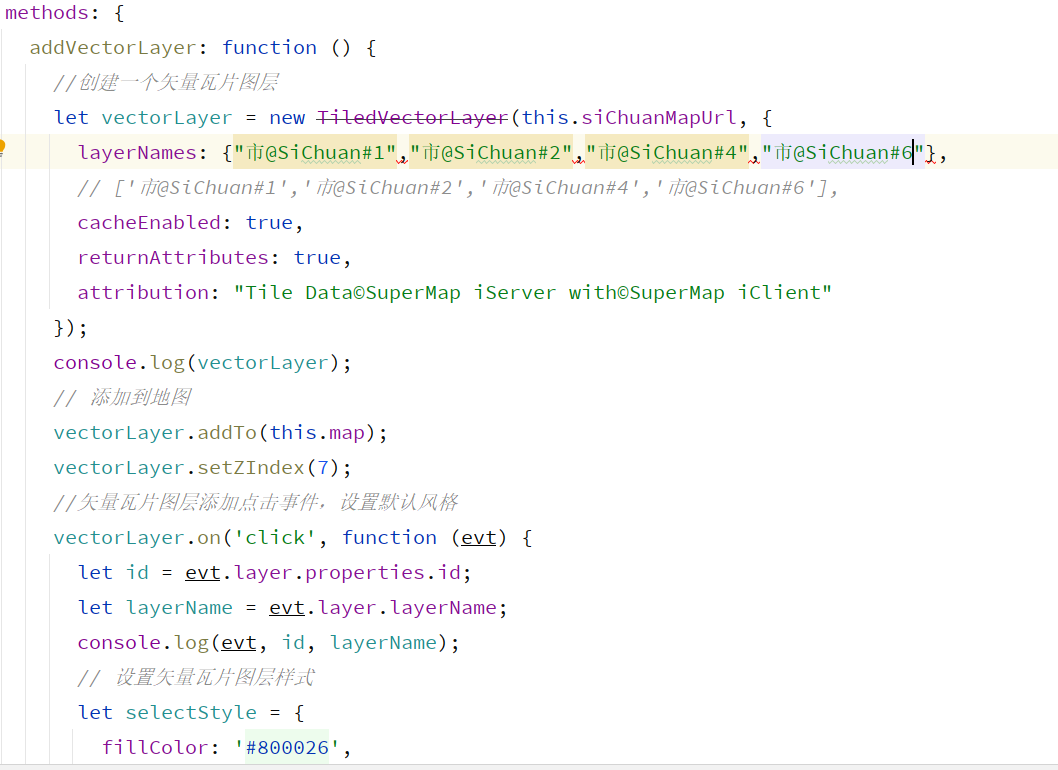Screen dimensions: 1058x770
Task: Click the addTo call on vectorLayer
Action: point(227,433)
